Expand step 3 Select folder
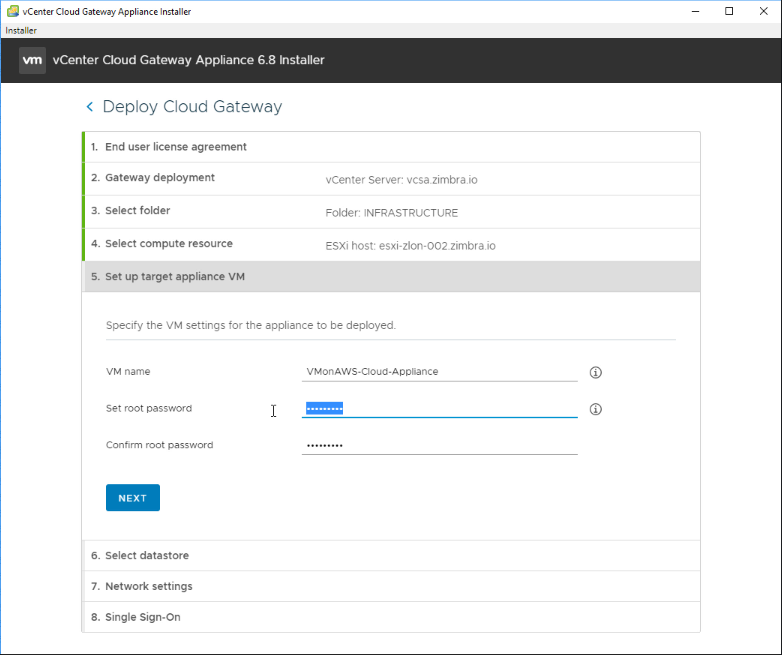 pos(391,212)
